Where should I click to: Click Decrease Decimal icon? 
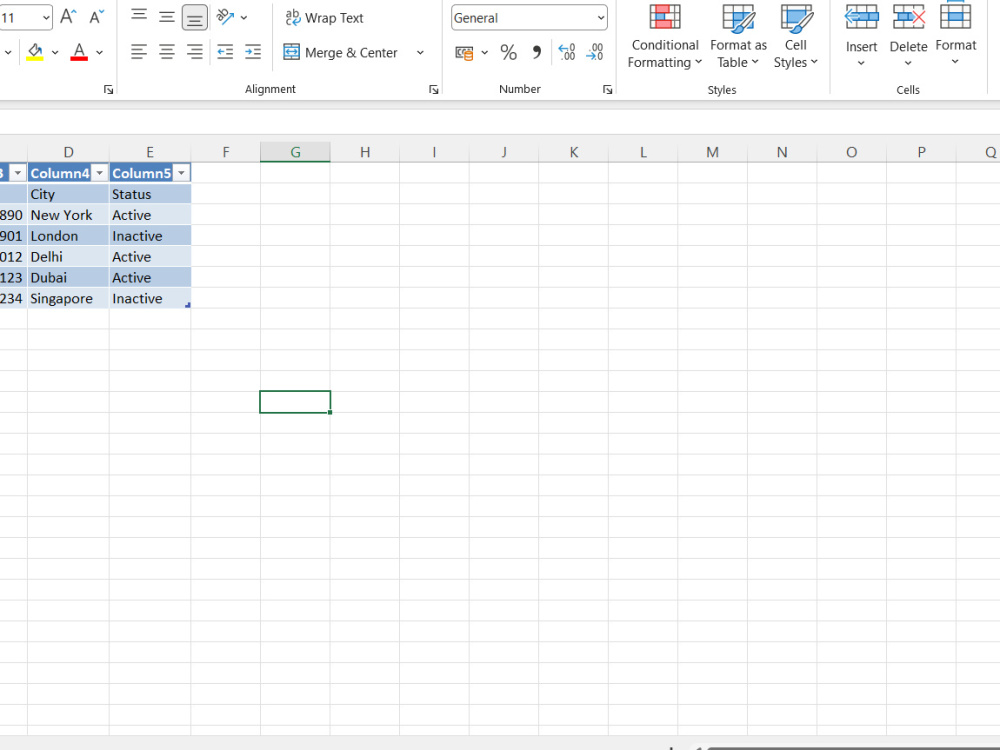(594, 52)
